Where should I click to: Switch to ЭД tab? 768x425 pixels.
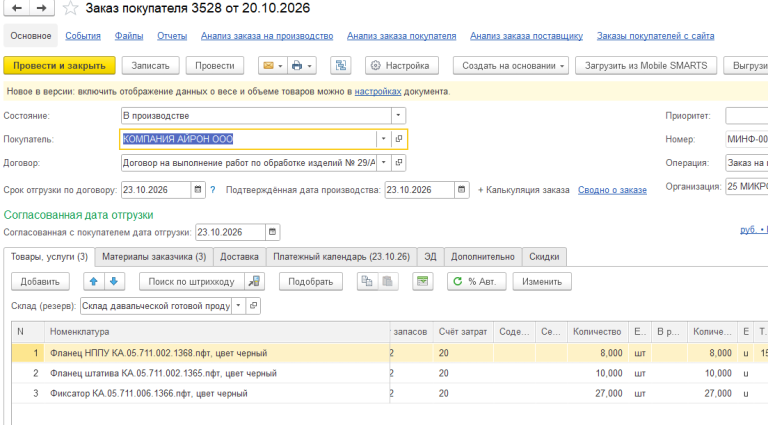tap(430, 257)
